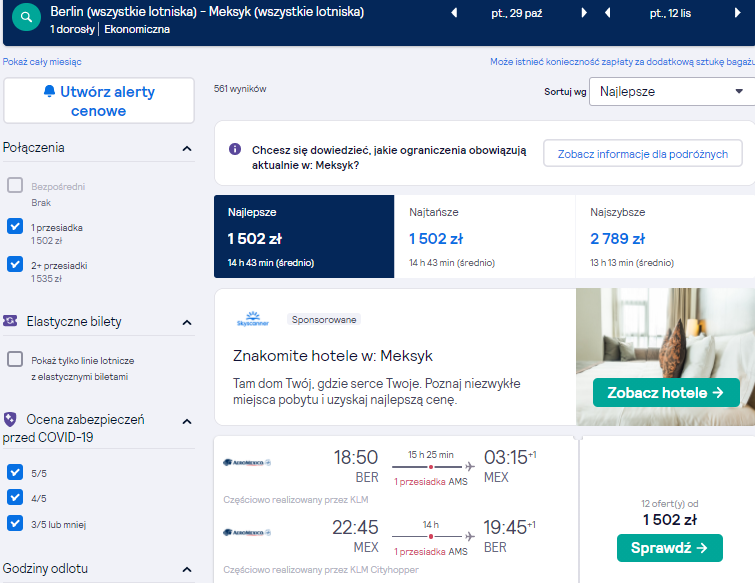Uncheck the 5/5 COVID rating
This screenshot has height=583, width=755.
point(15,472)
